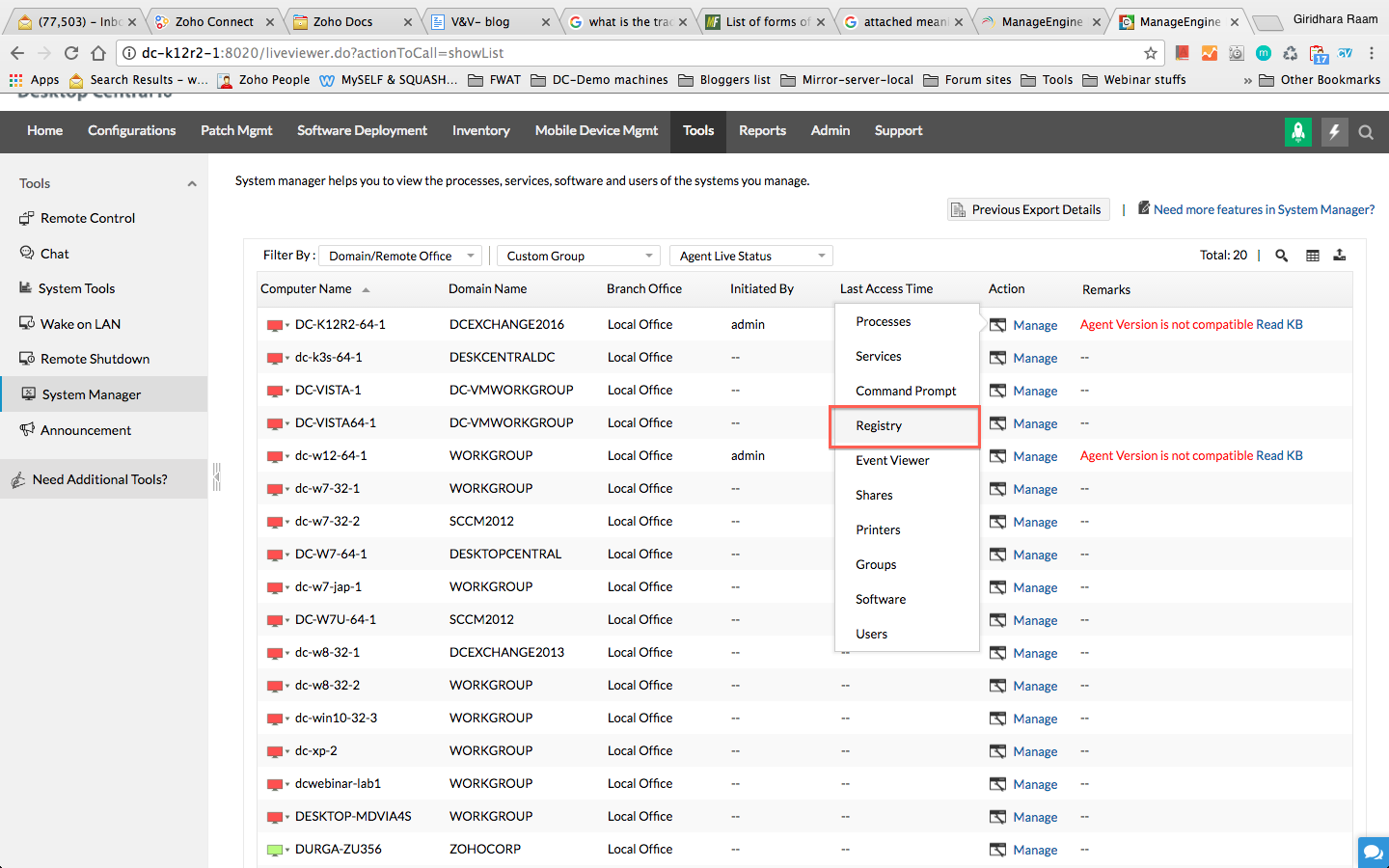
Task: Select Software from the Manage menu
Action: [907, 599]
